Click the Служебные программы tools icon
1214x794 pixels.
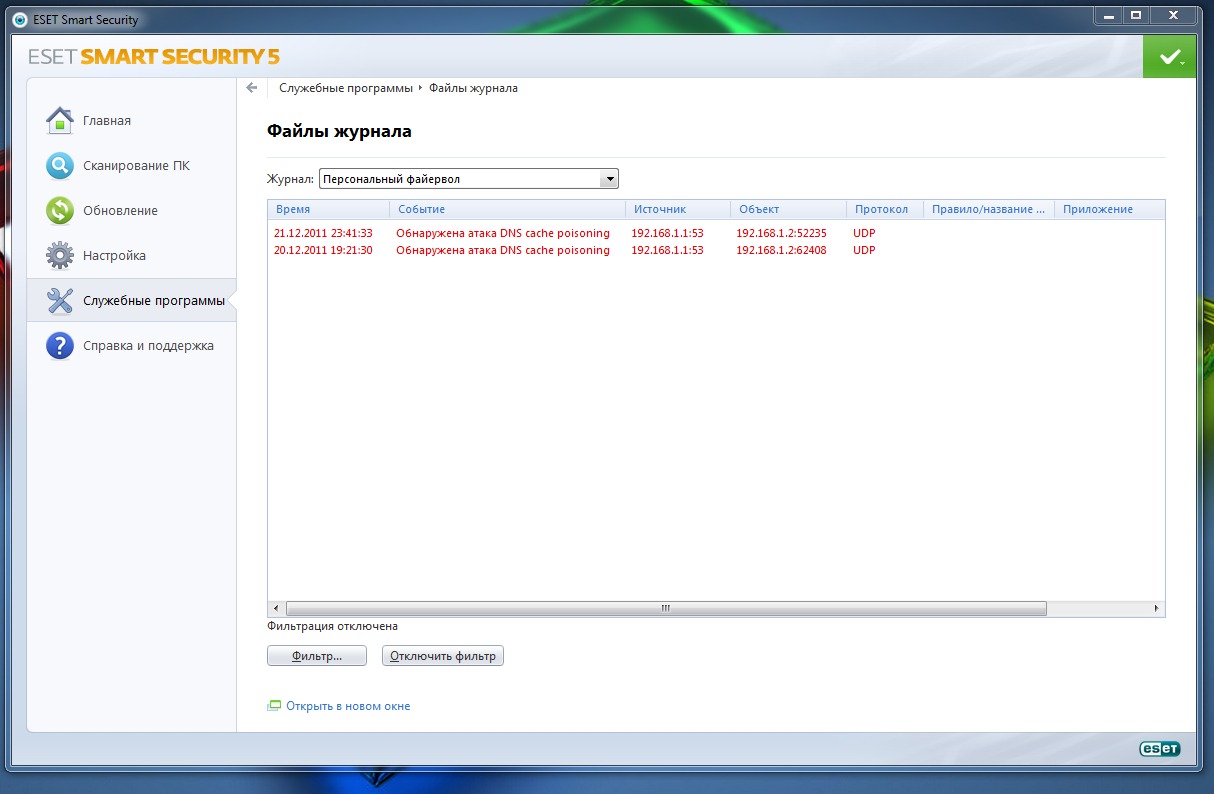tap(60, 300)
